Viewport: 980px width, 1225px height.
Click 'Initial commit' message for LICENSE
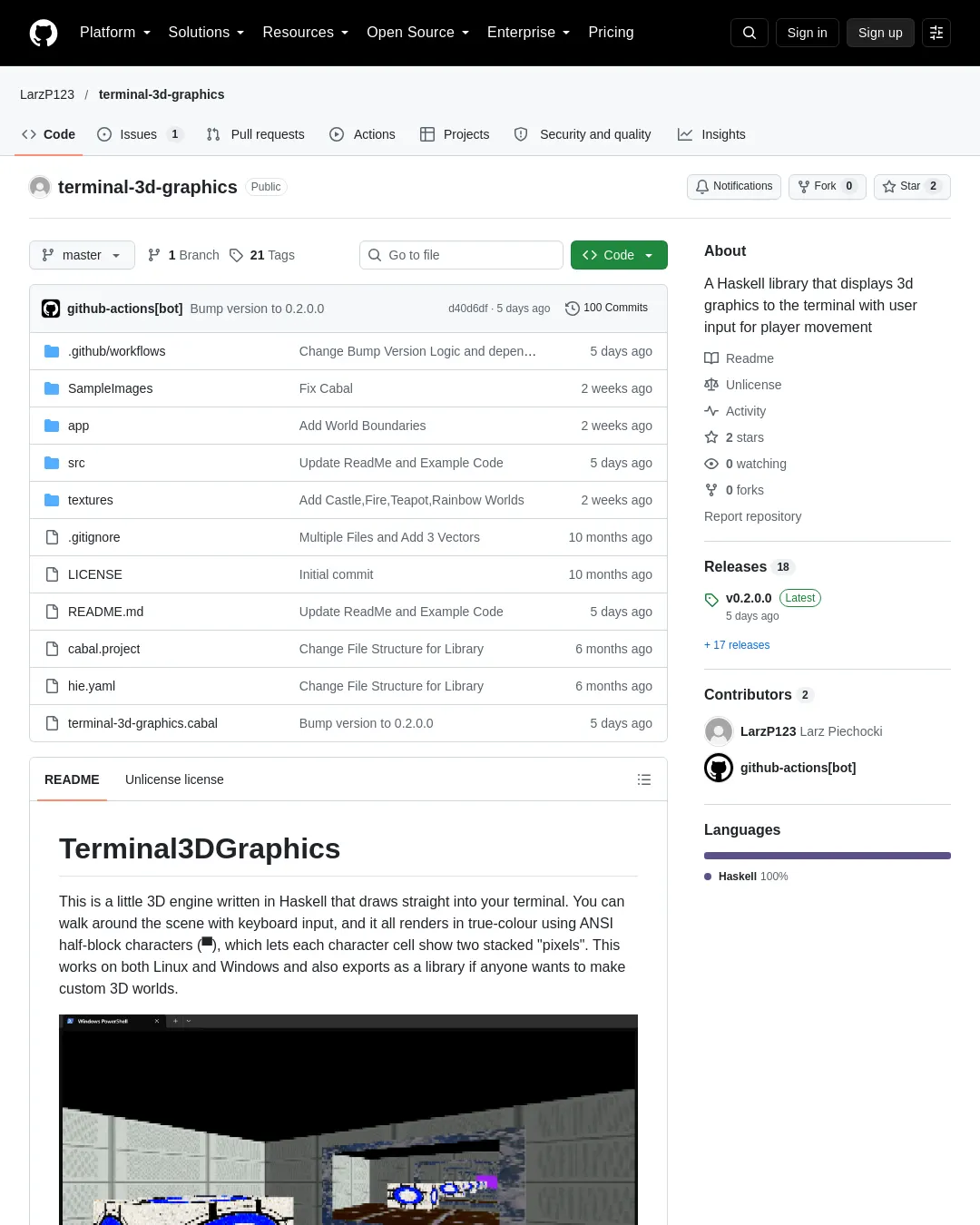[336, 574]
